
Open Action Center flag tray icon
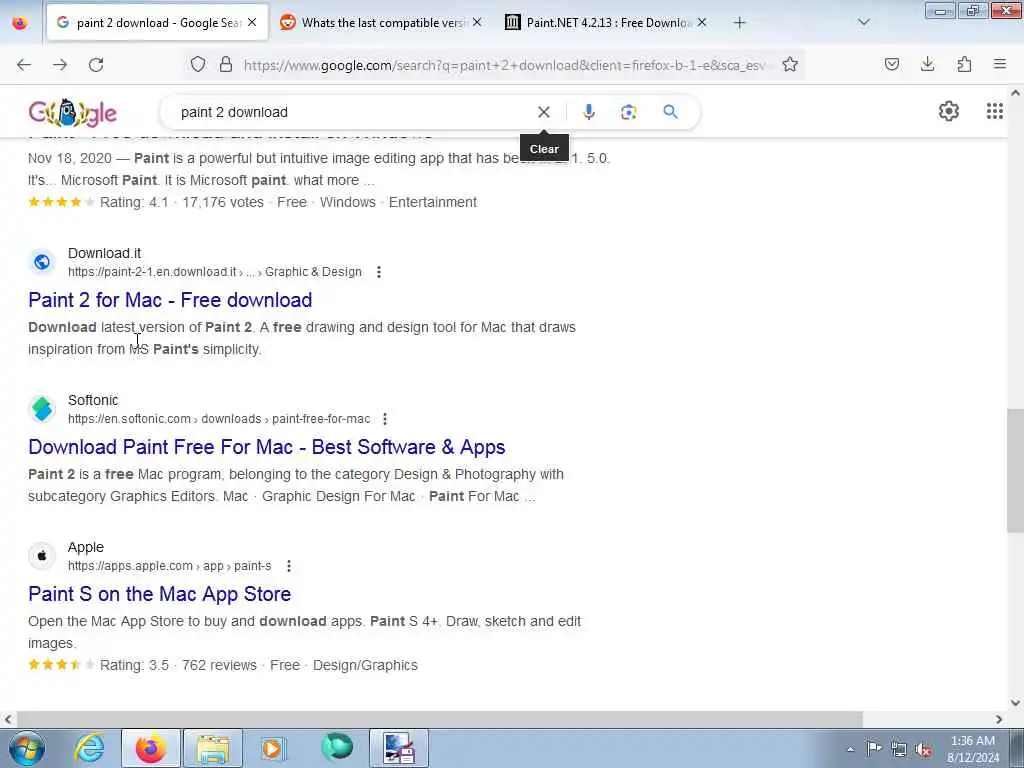pos(874,748)
